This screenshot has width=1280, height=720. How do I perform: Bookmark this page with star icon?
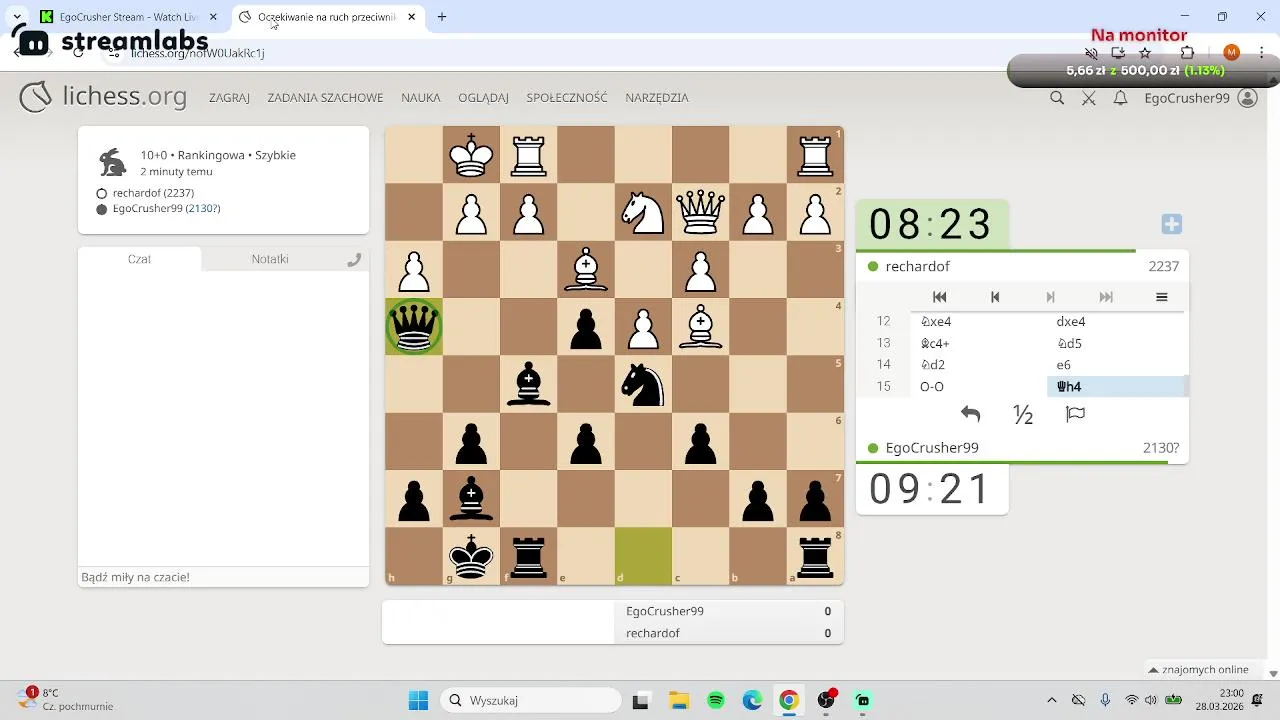[x=1146, y=52]
